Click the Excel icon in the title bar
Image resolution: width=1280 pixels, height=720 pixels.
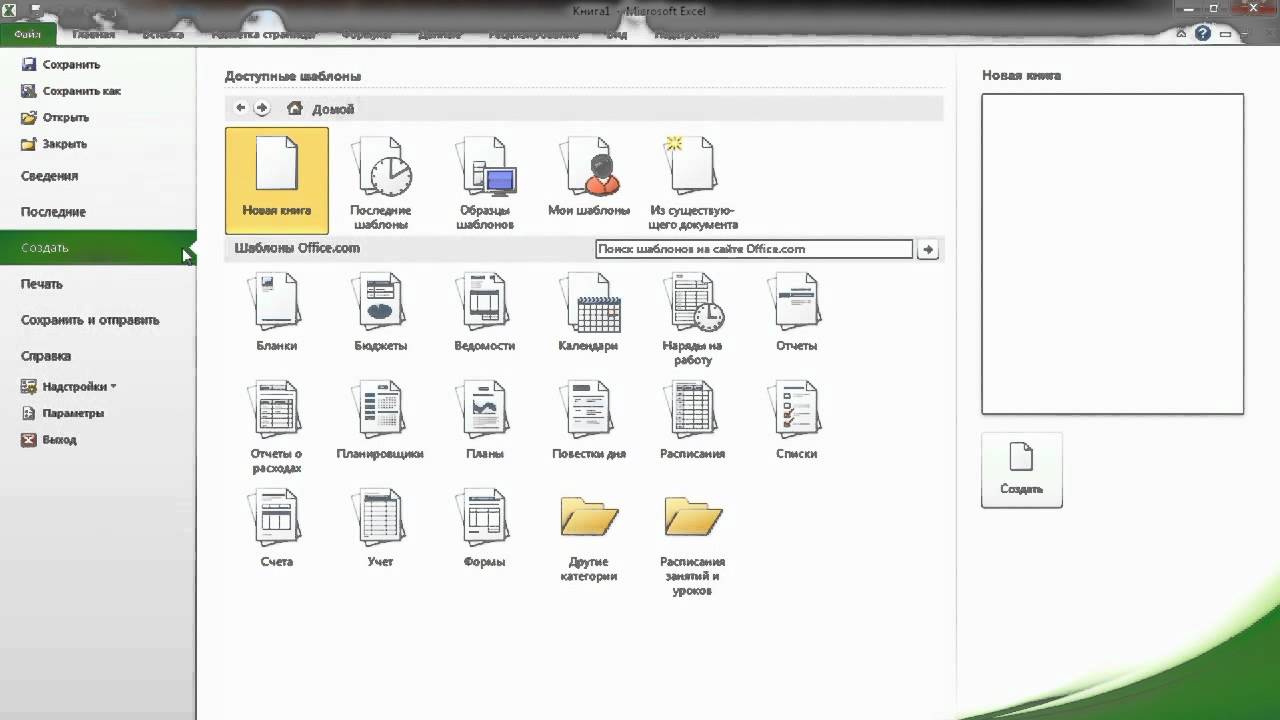point(9,10)
